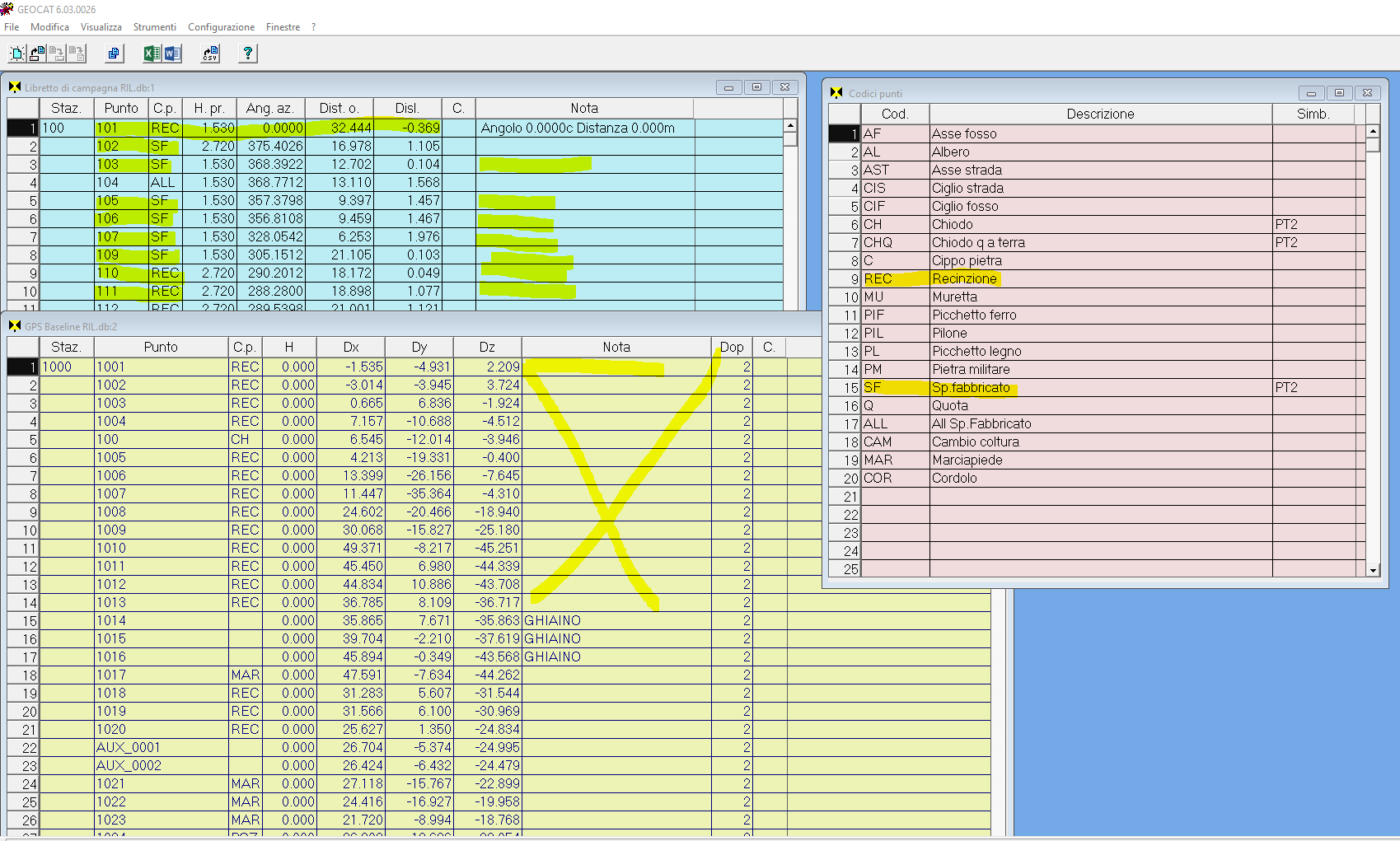
Task: Open the Finestre menu
Action: click(283, 27)
